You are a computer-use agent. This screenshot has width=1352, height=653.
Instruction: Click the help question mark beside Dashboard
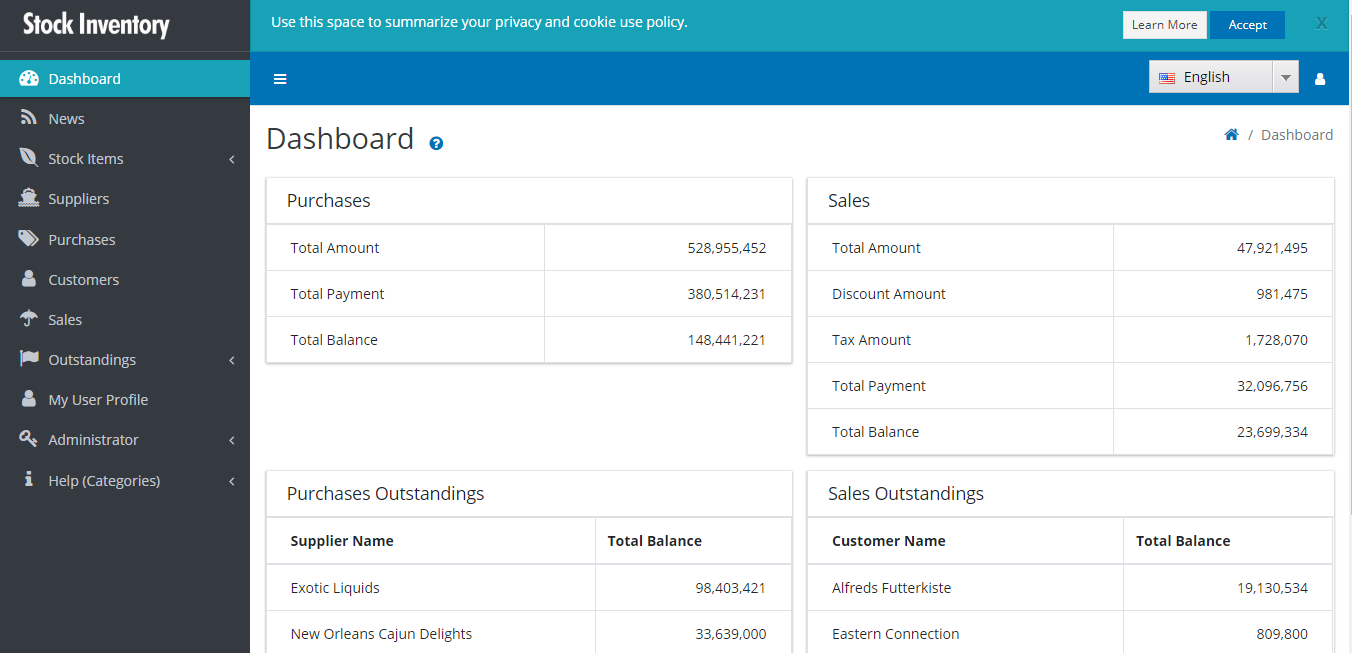[x=435, y=144]
